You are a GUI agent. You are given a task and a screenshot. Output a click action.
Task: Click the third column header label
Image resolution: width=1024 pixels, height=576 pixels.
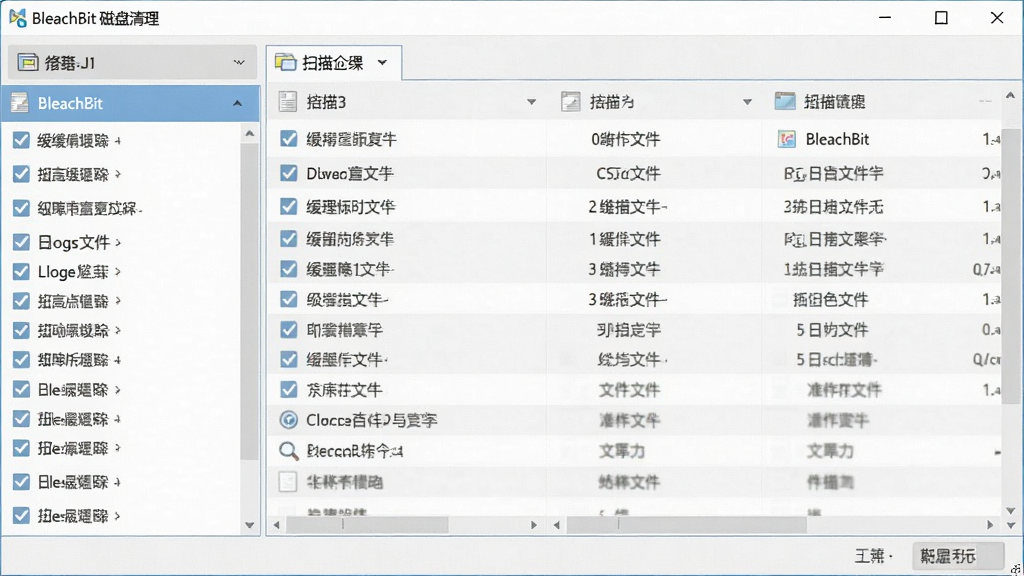coord(834,102)
